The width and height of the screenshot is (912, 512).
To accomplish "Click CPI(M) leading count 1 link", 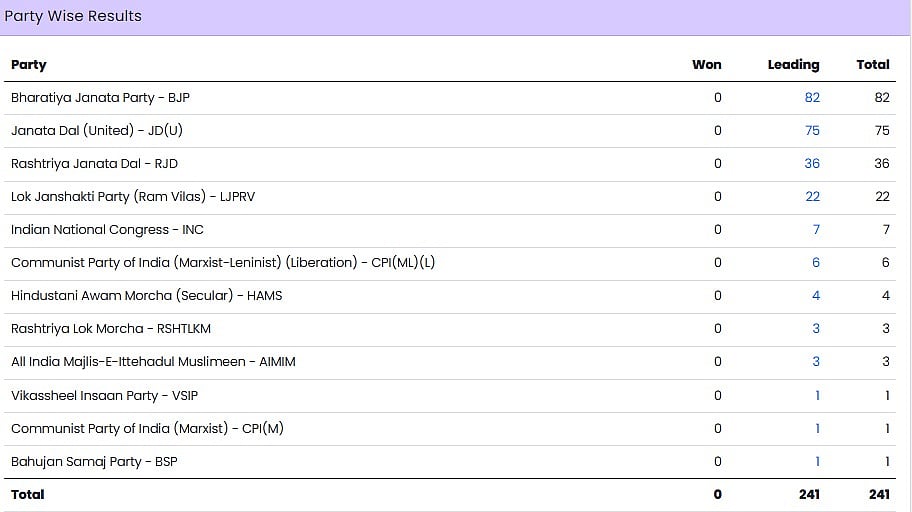I will pos(817,429).
